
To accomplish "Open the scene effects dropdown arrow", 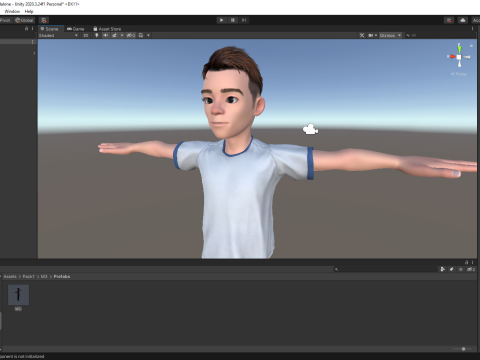I will pos(122,35).
